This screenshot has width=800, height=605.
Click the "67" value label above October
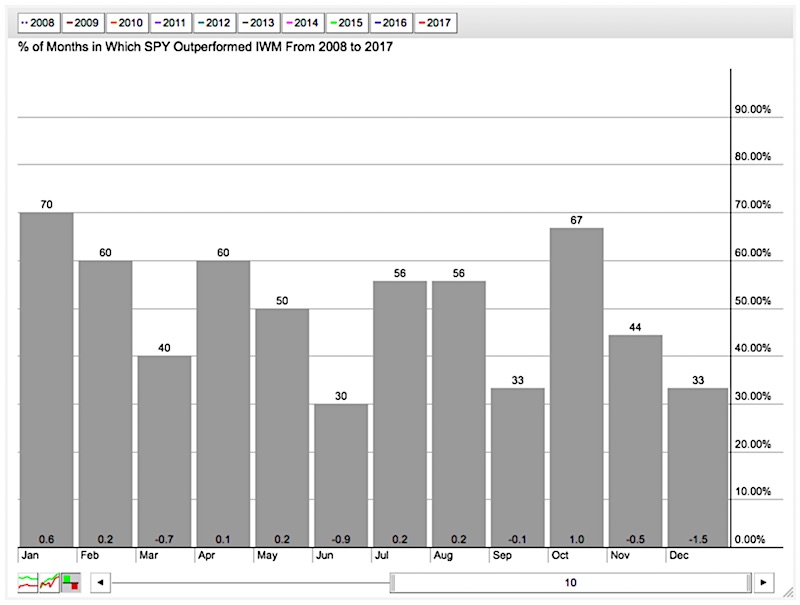[x=576, y=220]
